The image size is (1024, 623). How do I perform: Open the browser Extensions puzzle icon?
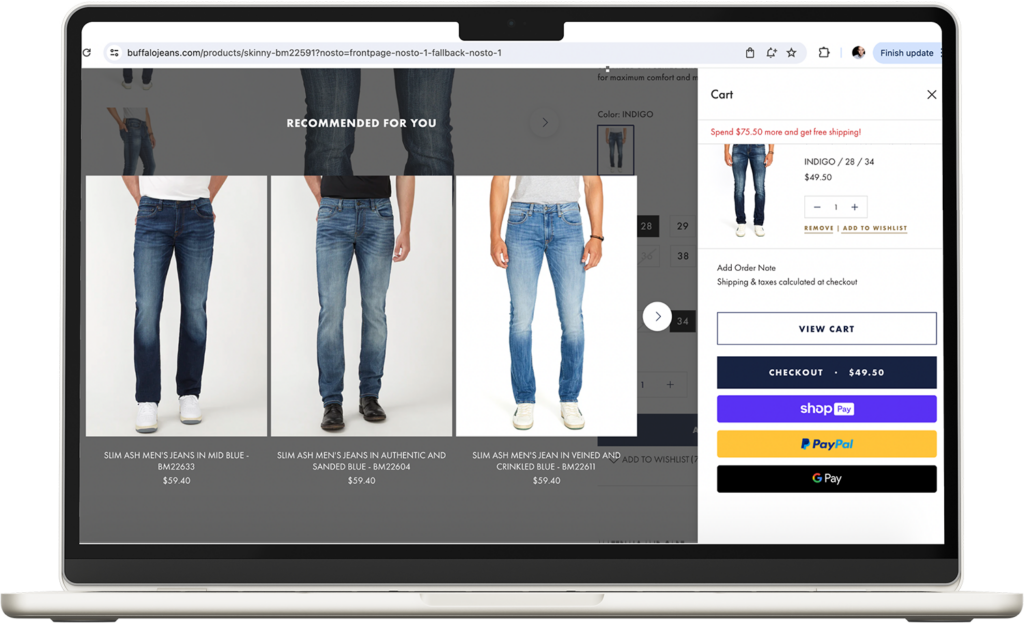(824, 53)
